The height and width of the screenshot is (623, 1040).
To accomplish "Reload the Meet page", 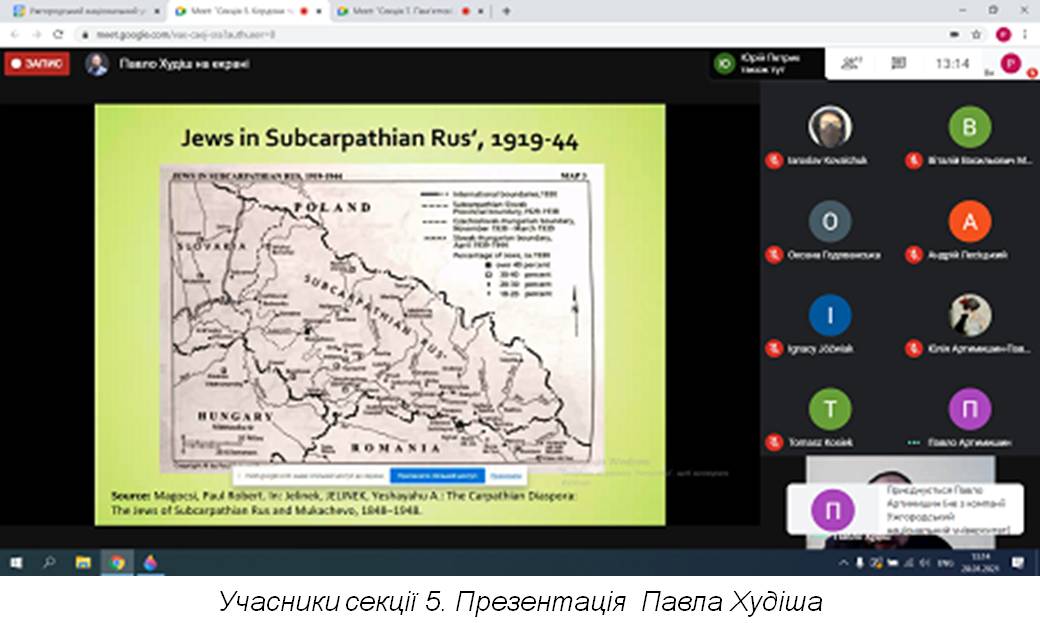I will click(58, 35).
